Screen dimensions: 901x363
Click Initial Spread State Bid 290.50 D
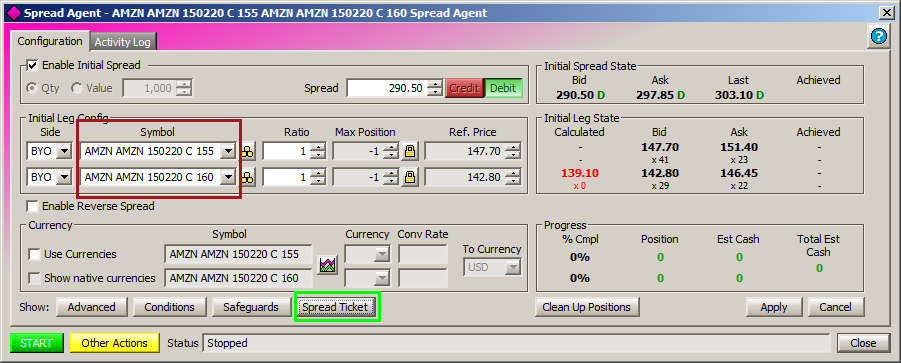click(x=580, y=95)
